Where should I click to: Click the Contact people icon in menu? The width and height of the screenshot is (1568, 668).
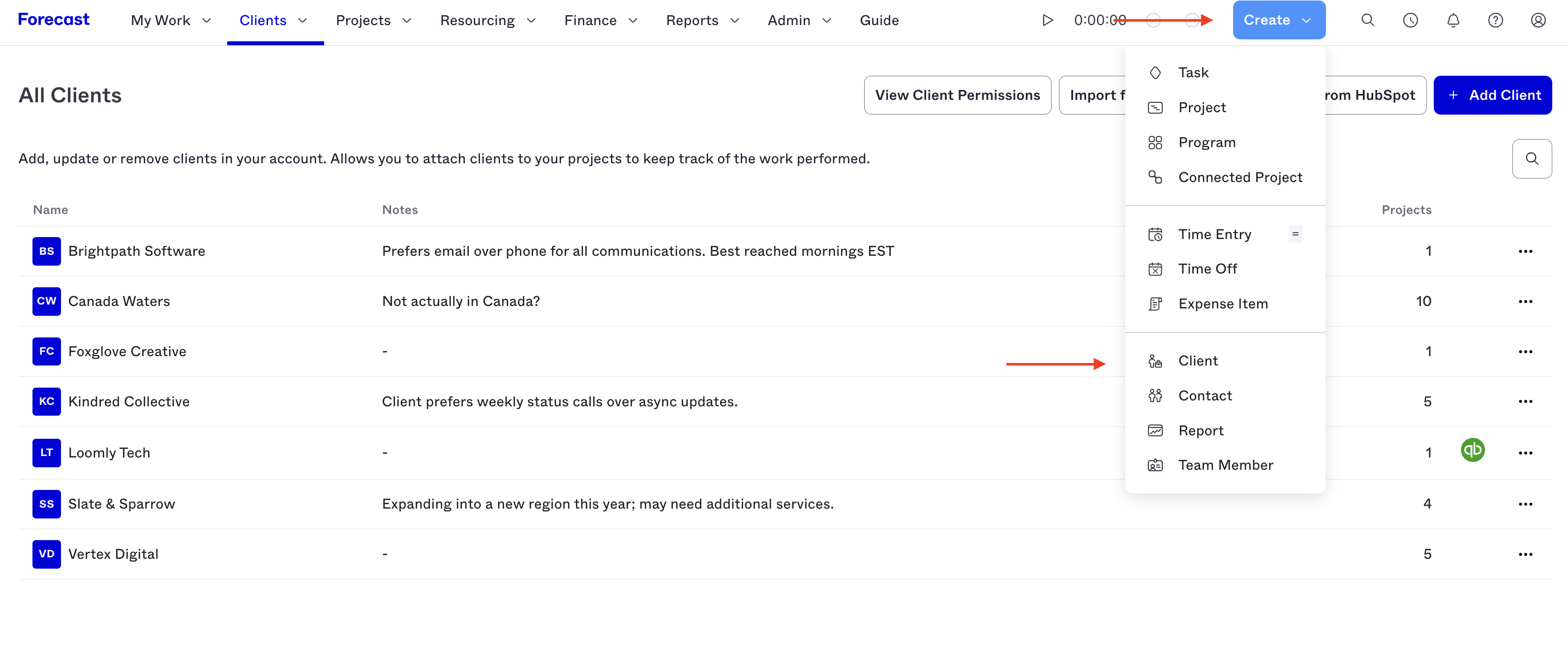click(x=1155, y=396)
